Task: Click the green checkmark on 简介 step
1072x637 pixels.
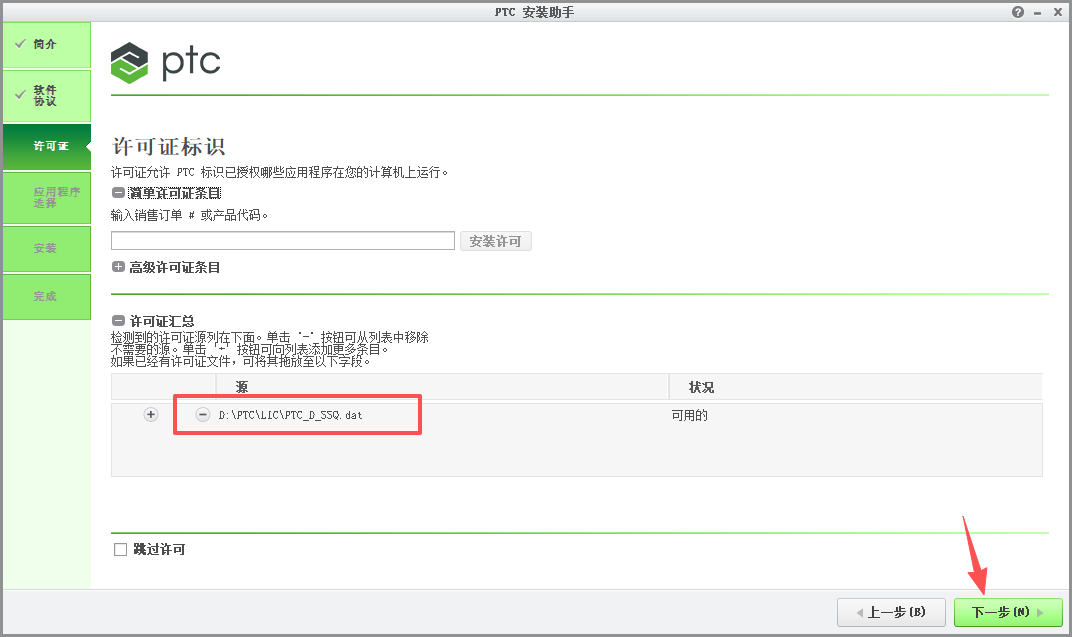Action: [20, 43]
